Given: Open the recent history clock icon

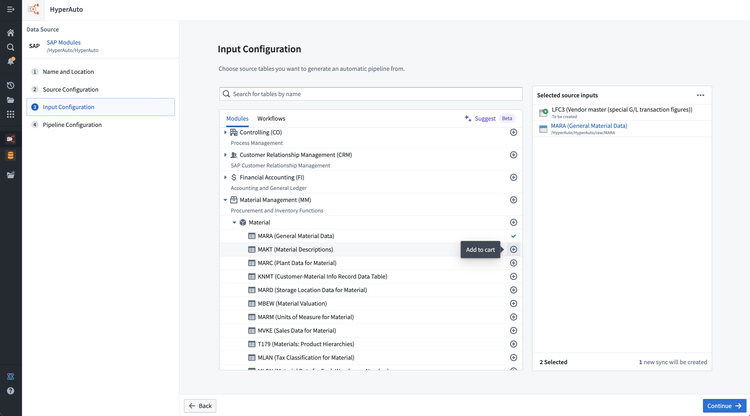Looking at the screenshot, I should [x=11, y=86].
